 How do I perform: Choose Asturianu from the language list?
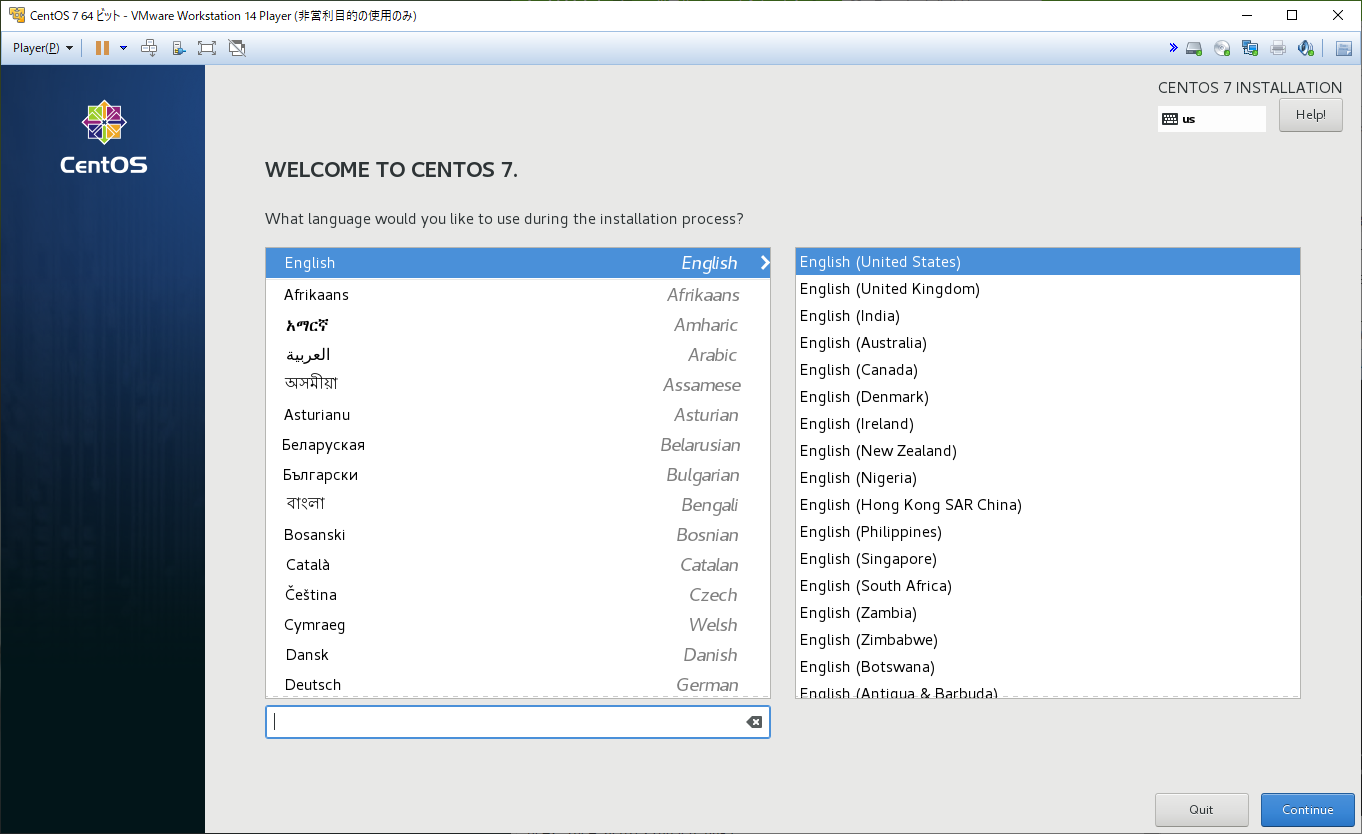tap(518, 415)
